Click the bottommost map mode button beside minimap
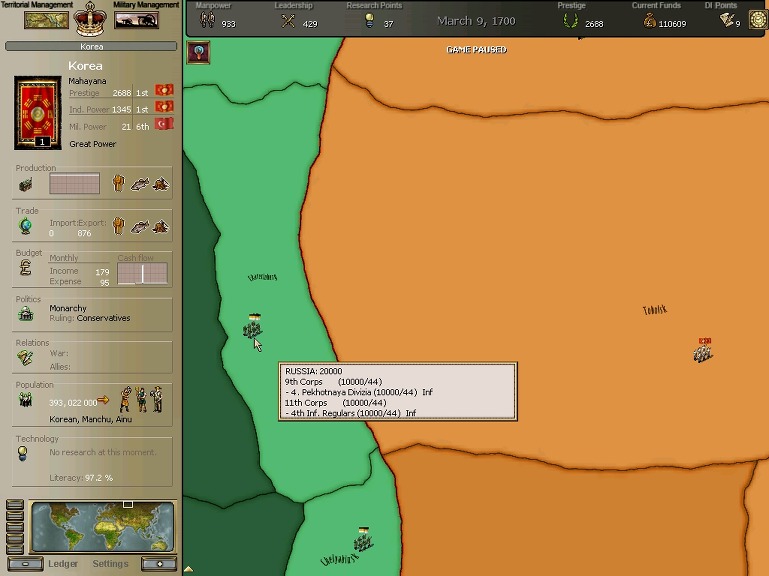Viewport: 769px width, 576px height. pyautogui.click(x=15, y=550)
